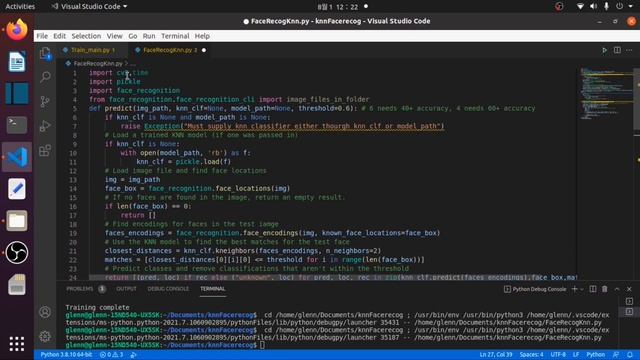Switch to Terminal panel tab

click(213, 289)
